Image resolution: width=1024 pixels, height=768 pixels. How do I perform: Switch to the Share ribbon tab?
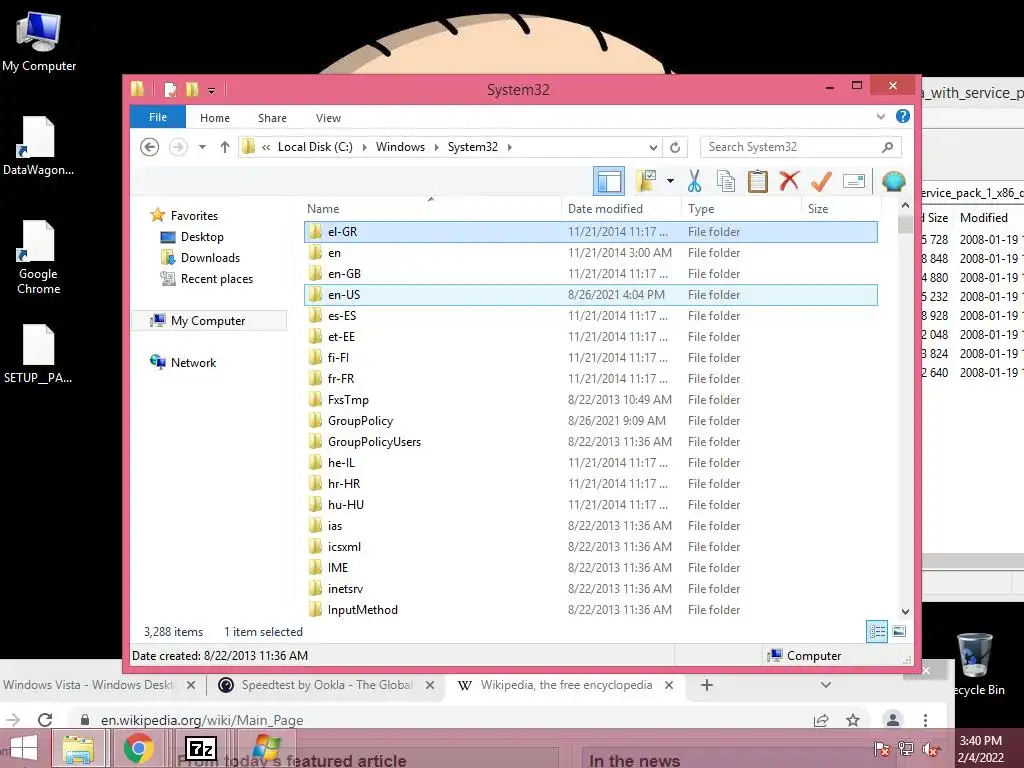[x=272, y=118]
